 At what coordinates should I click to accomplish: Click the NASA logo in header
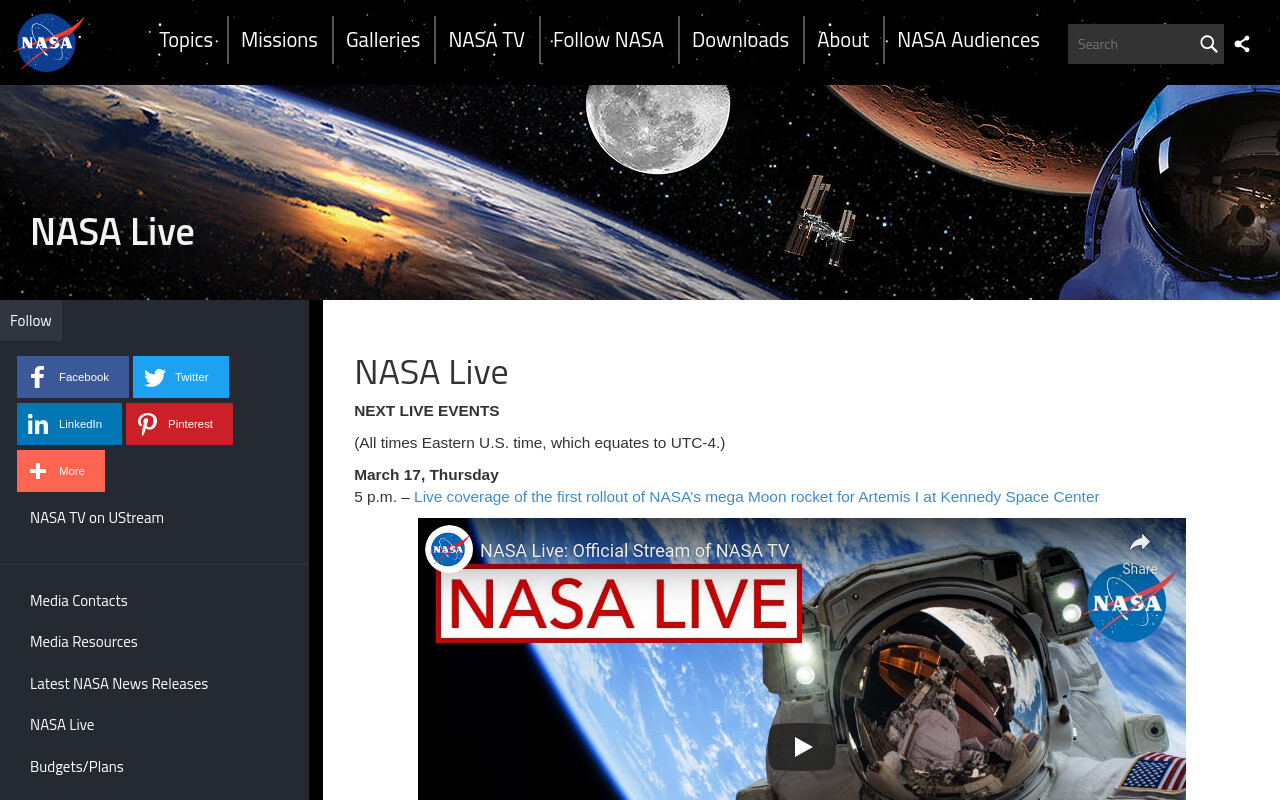pos(49,42)
